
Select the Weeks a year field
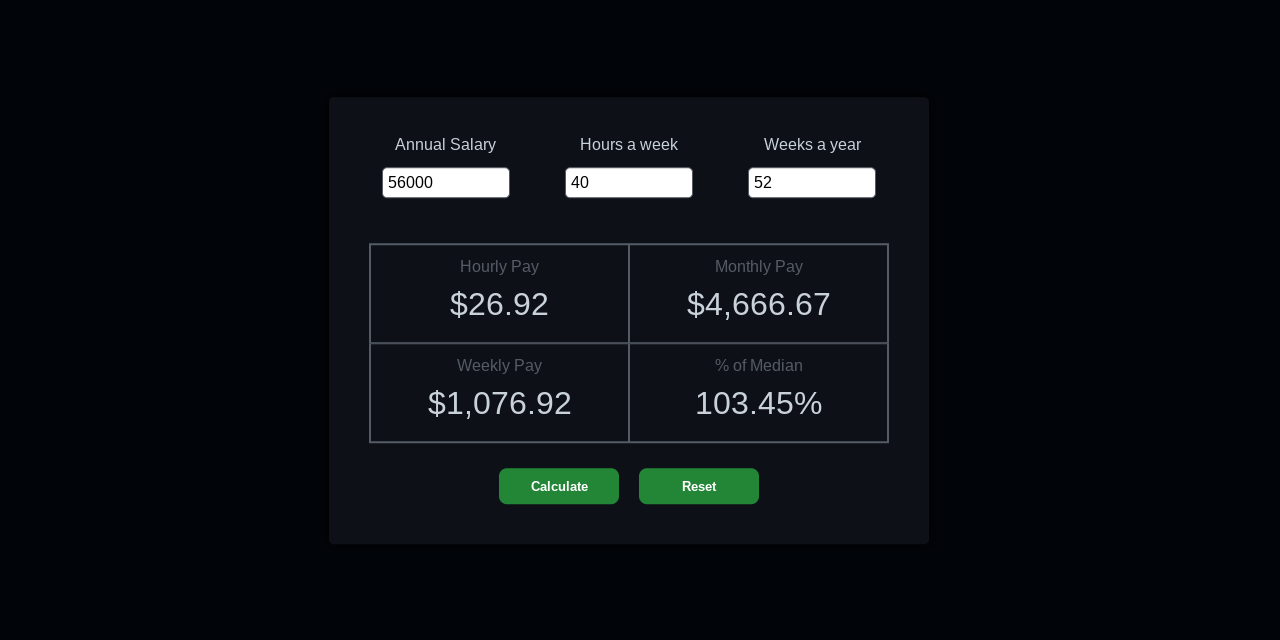click(811, 183)
